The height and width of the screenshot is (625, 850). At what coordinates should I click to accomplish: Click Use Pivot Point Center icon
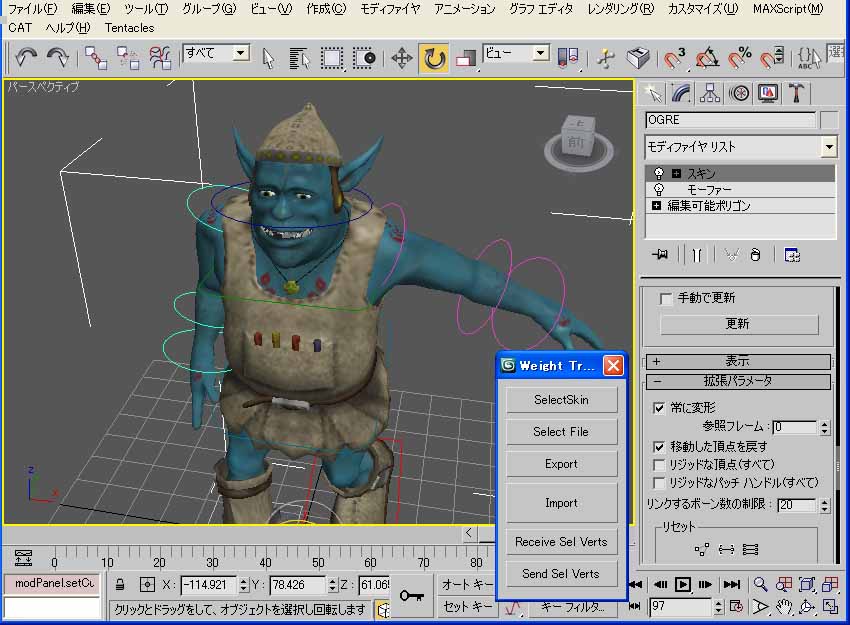pyautogui.click(x=568, y=58)
